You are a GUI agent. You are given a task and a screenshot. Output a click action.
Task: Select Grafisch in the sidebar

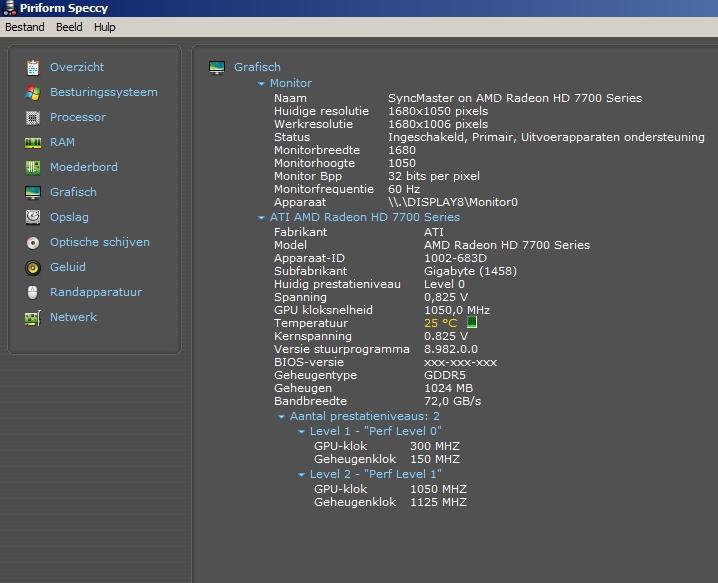(73, 192)
